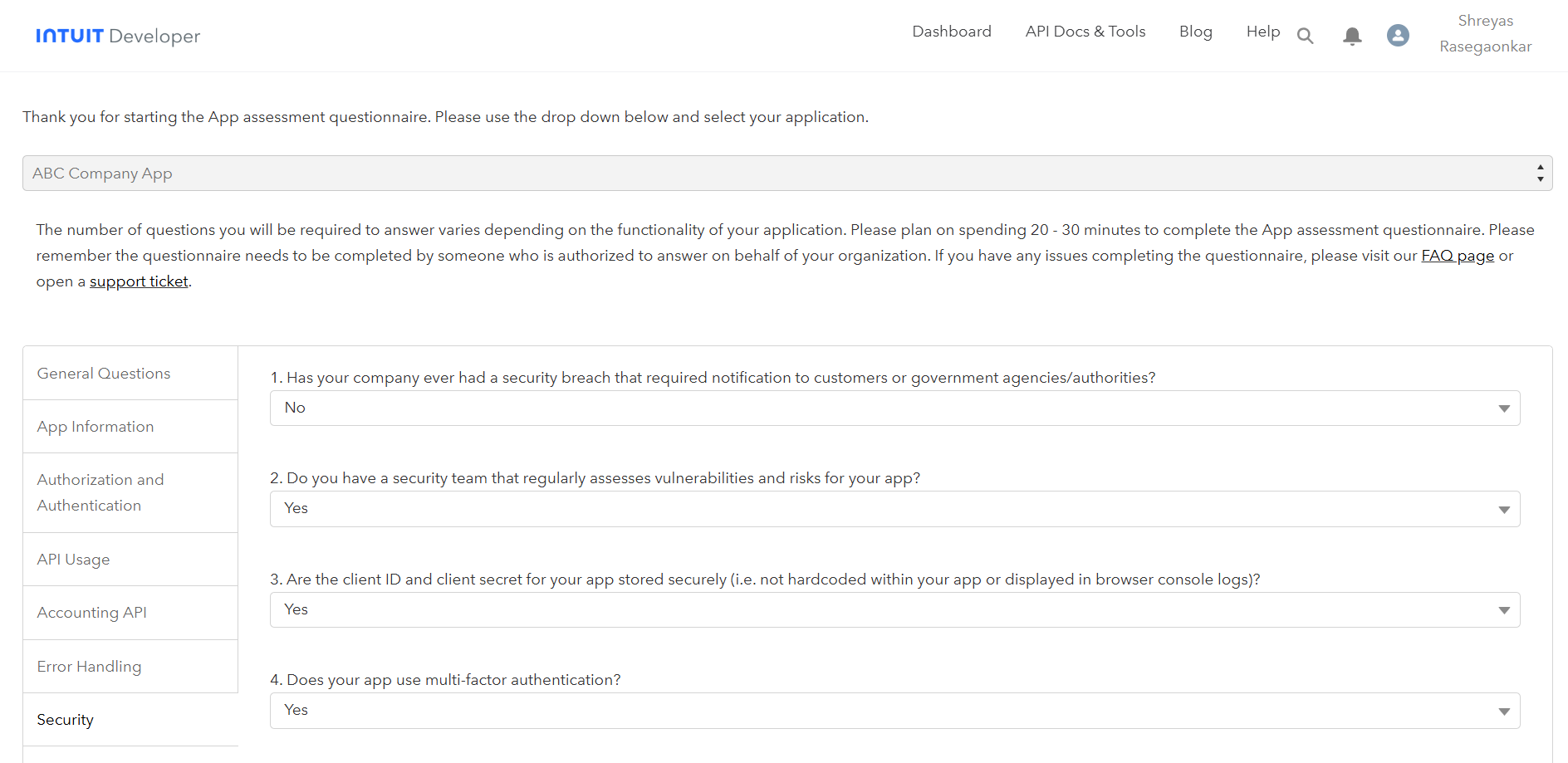Image resolution: width=1568 pixels, height=763 pixels.
Task: Click the user profile avatar icon
Action: coord(1398,35)
